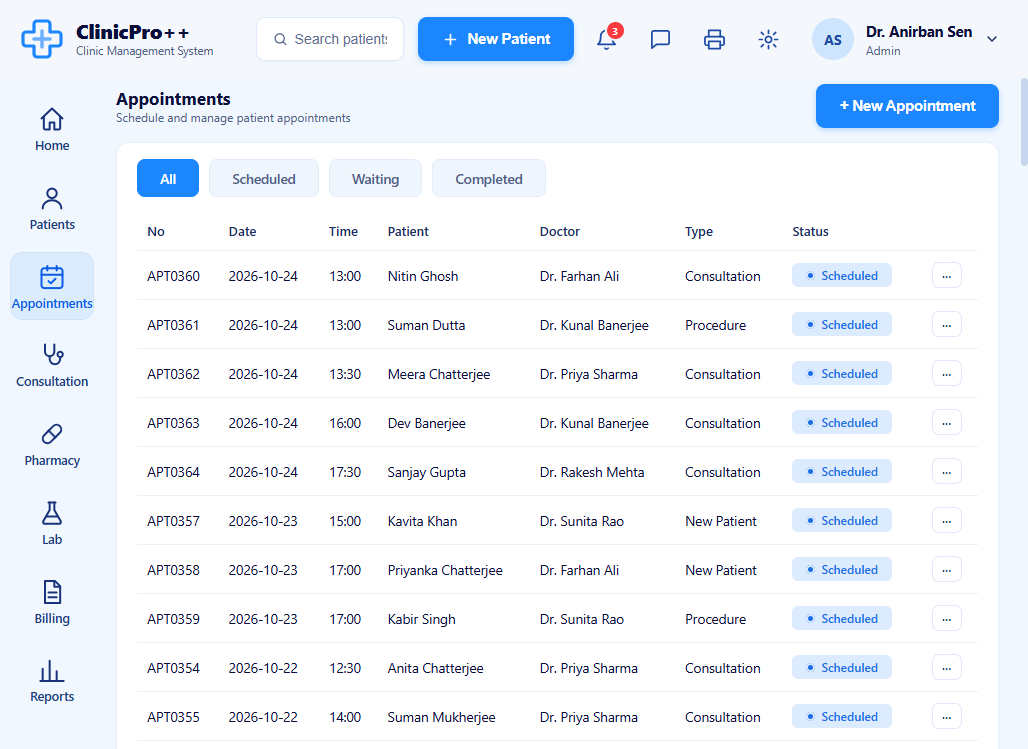
Task: Open Consultation stethoscope section
Action: (52, 365)
